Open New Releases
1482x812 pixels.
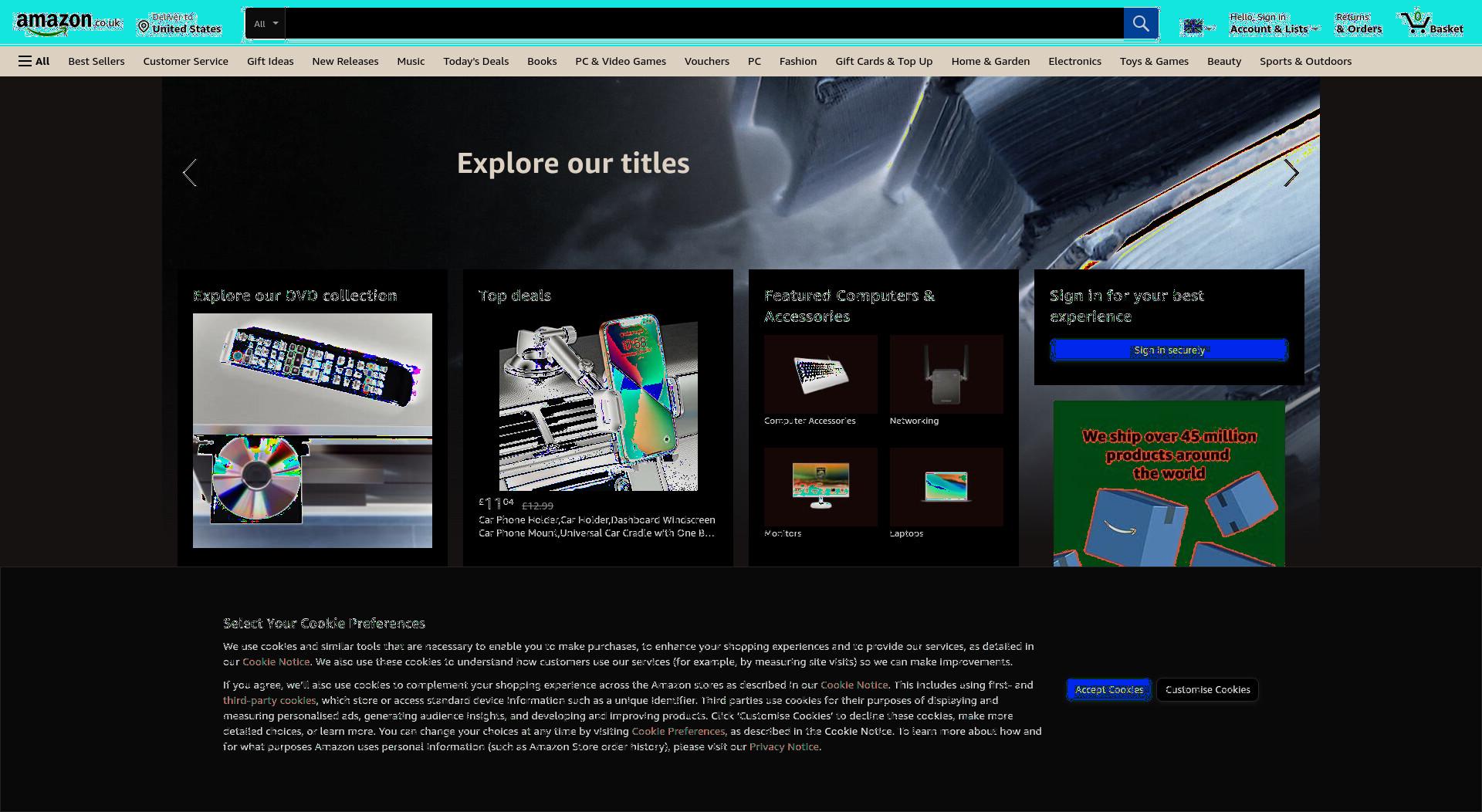coord(345,61)
